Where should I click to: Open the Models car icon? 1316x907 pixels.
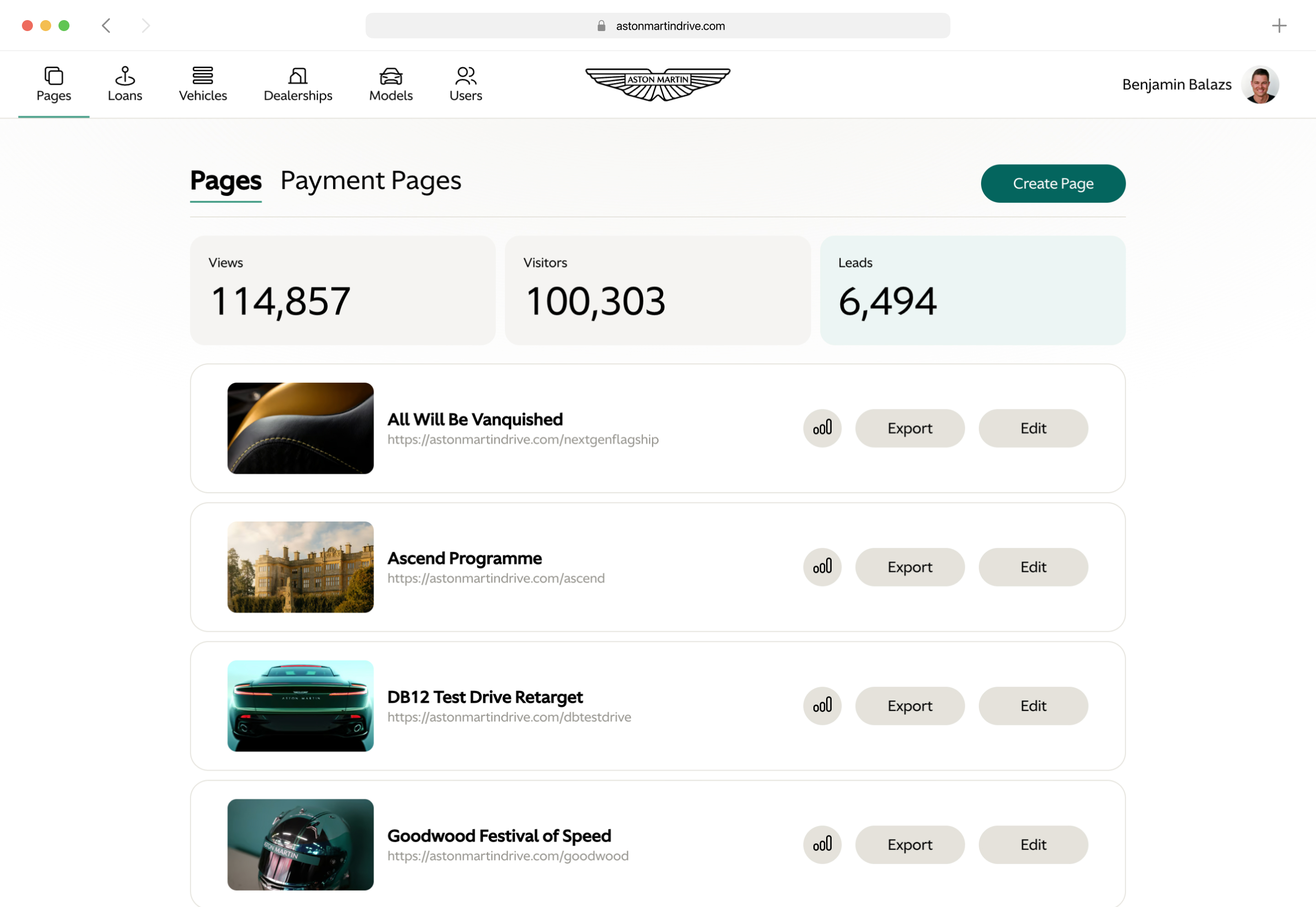click(x=391, y=76)
